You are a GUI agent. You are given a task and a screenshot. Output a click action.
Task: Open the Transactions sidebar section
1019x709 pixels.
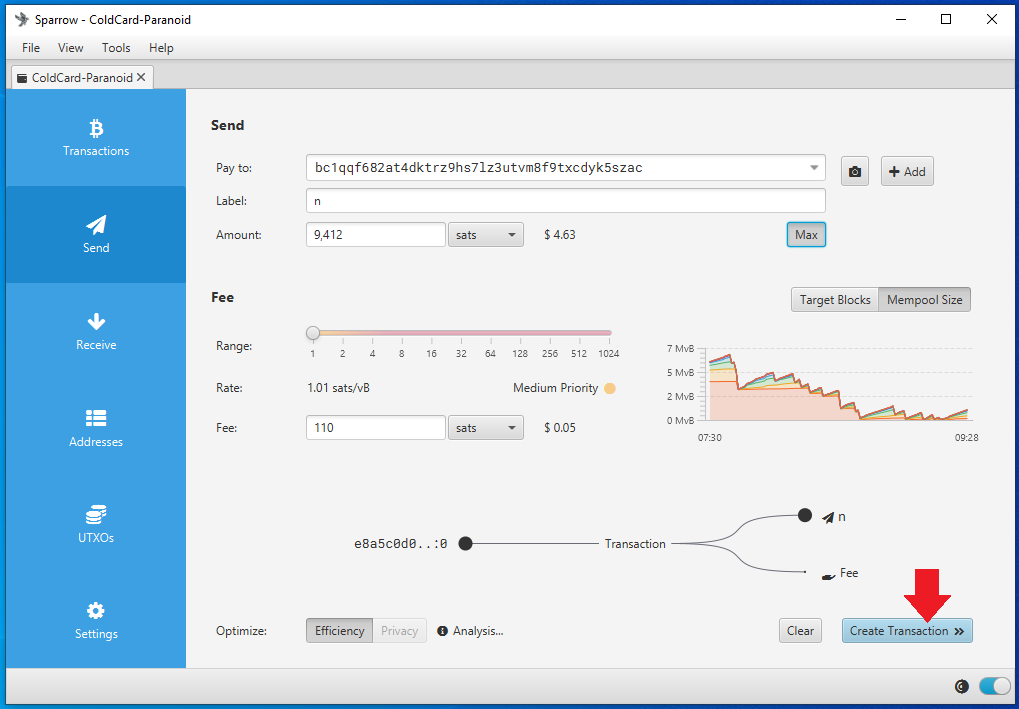tap(96, 138)
